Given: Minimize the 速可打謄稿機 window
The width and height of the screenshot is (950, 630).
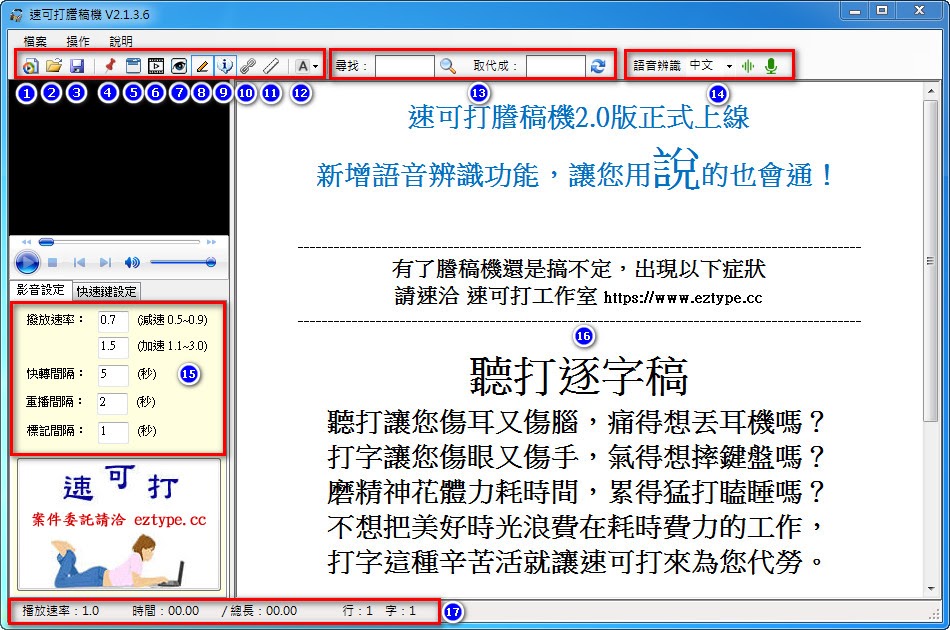Looking at the screenshot, I should tap(855, 11).
